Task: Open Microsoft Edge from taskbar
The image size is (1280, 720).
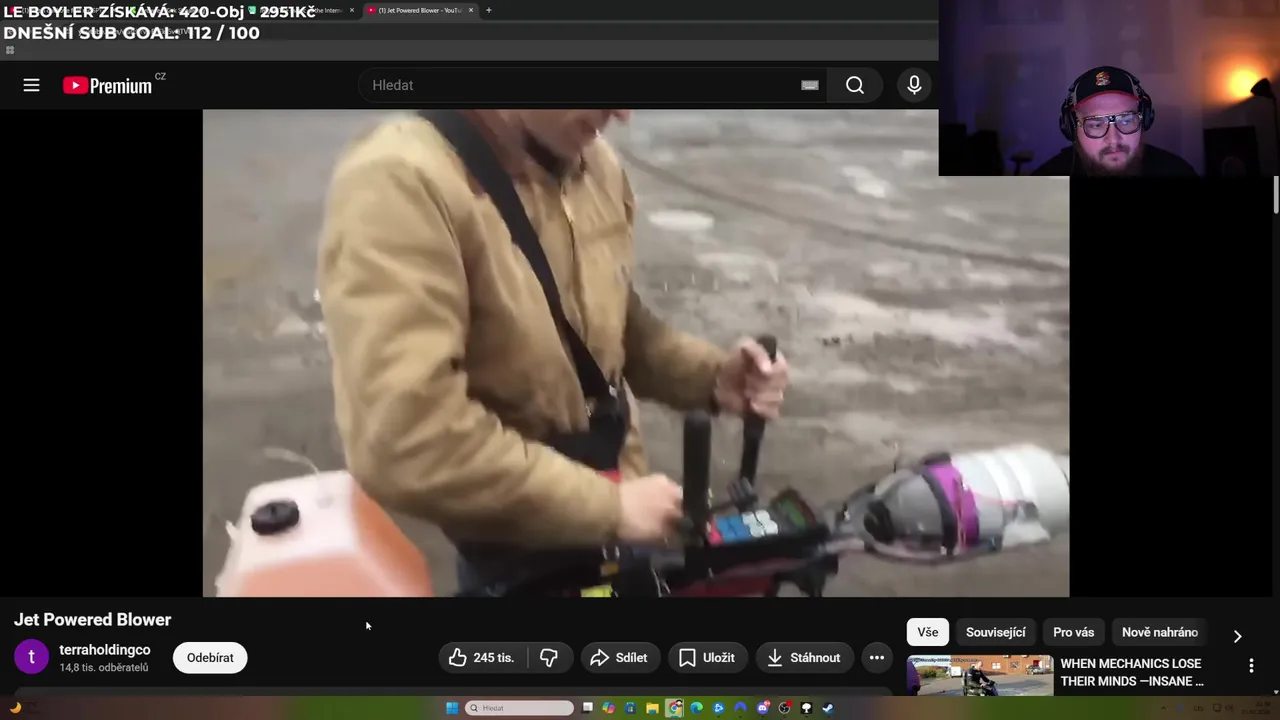Action: tap(696, 708)
